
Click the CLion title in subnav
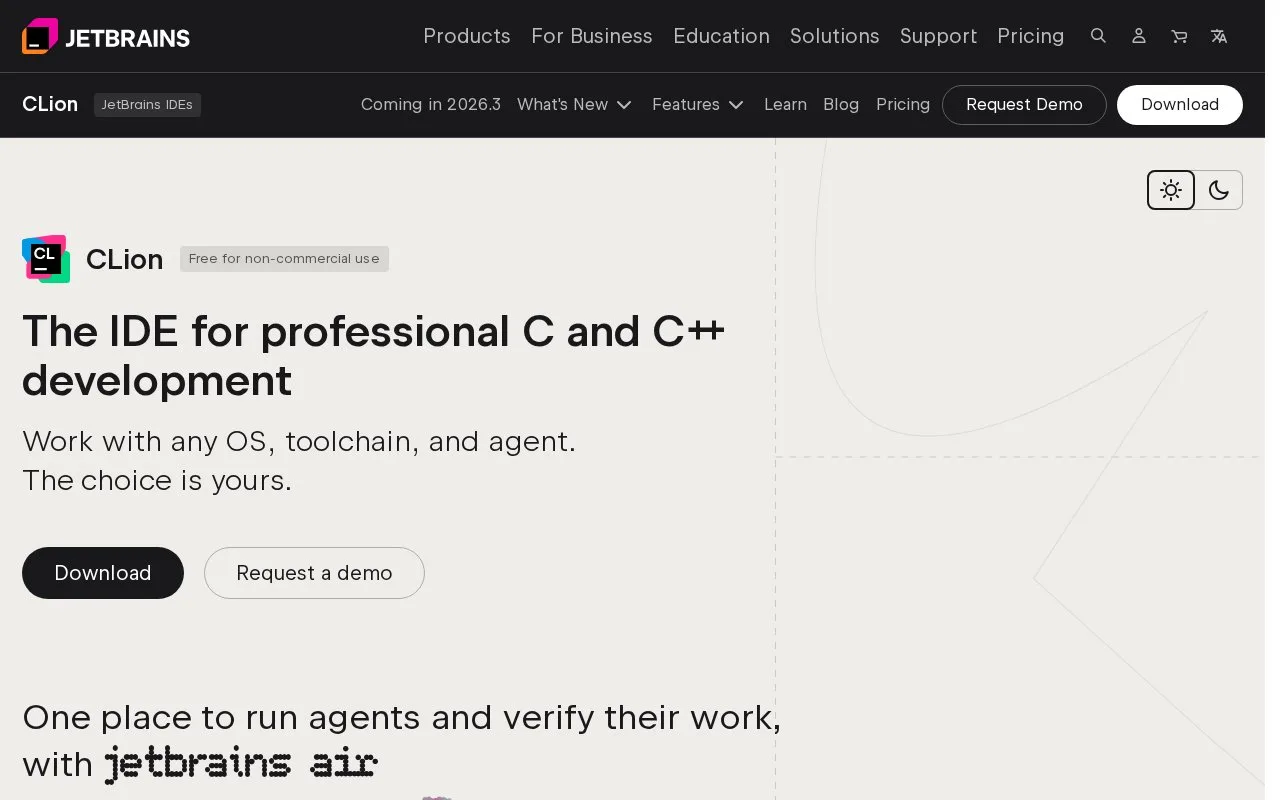[x=50, y=104]
